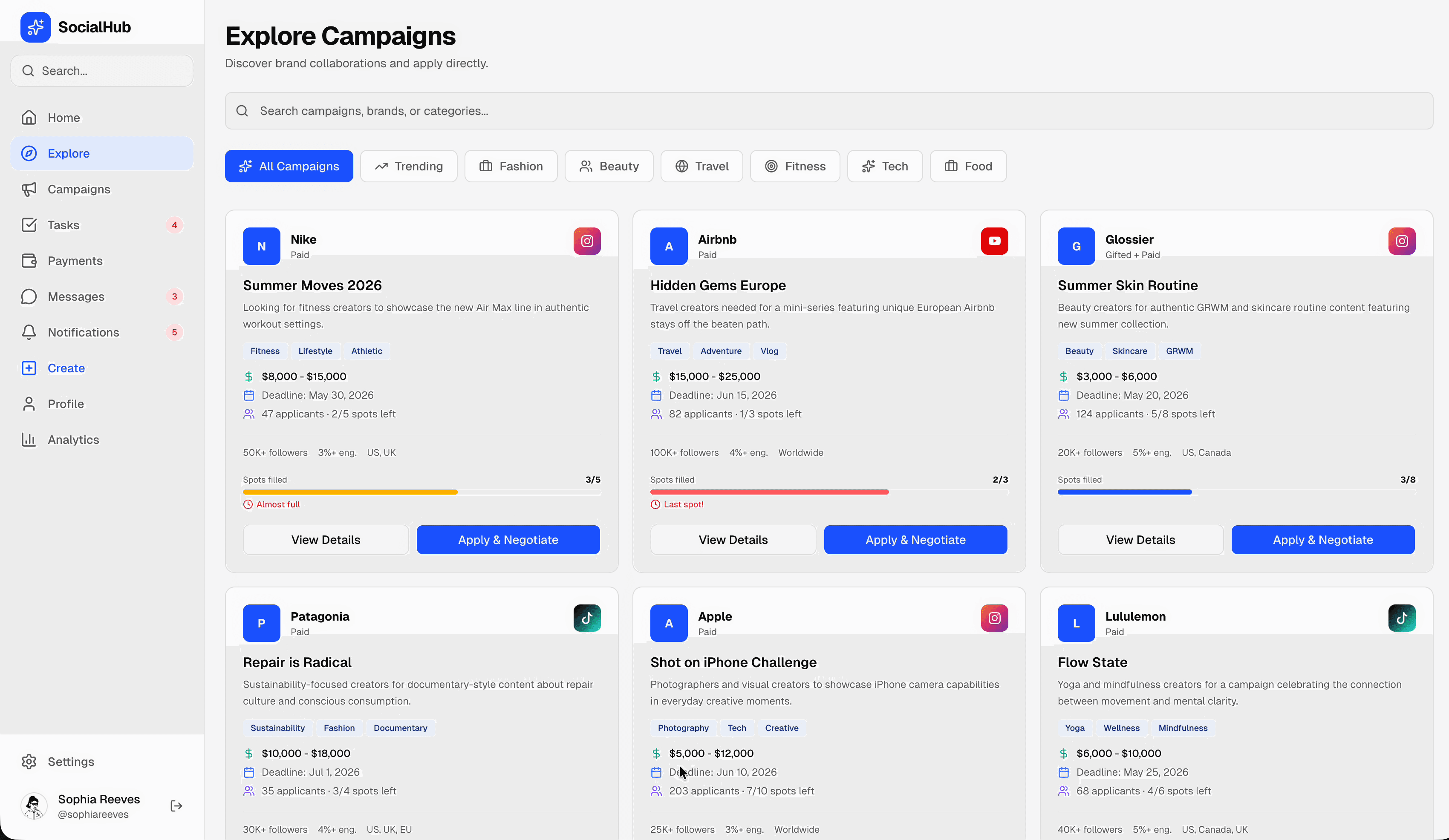The width and height of the screenshot is (1449, 840).
Task: Select the Fitness category filter
Action: [x=795, y=166]
